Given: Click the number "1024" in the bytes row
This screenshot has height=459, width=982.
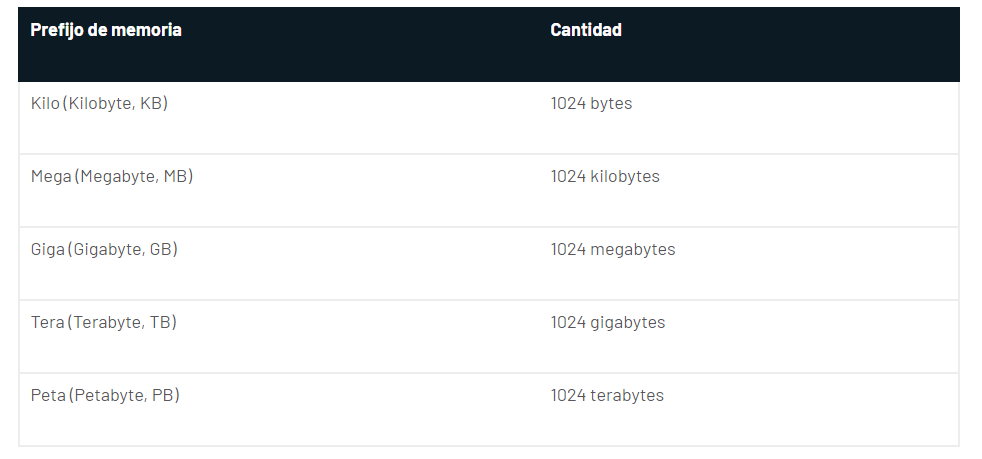Looking at the screenshot, I should pos(567,103).
